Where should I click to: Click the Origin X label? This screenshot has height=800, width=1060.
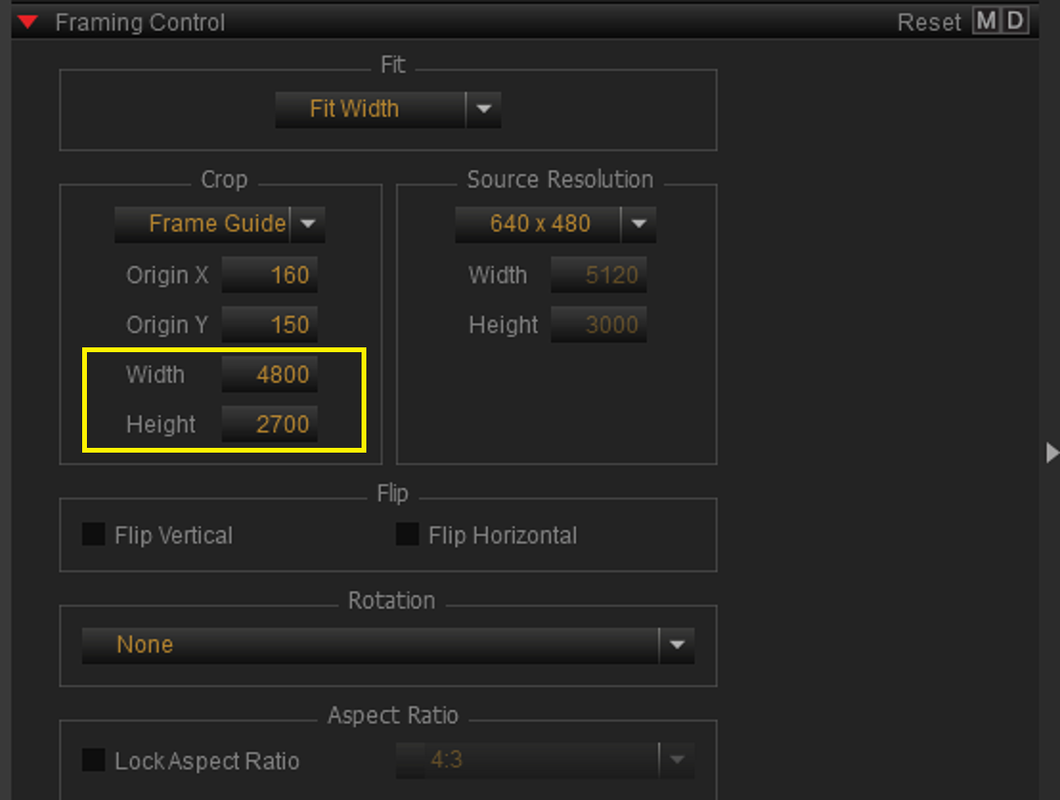(167, 276)
